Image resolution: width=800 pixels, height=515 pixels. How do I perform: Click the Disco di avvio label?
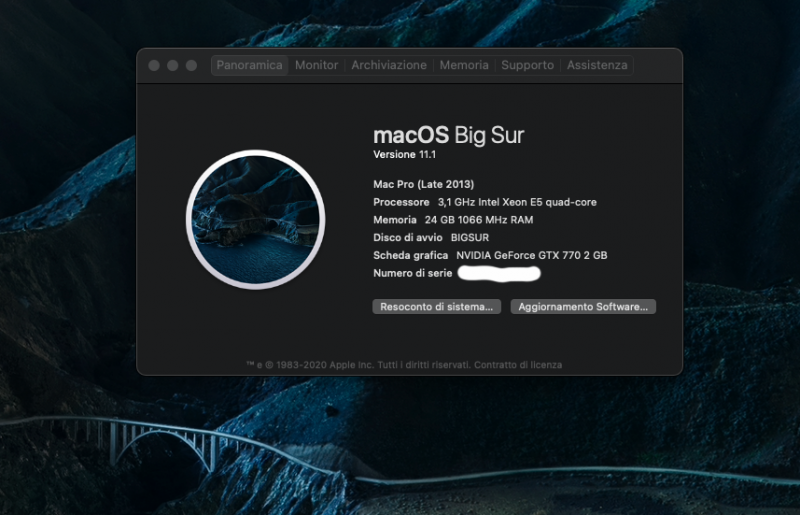click(x=408, y=238)
